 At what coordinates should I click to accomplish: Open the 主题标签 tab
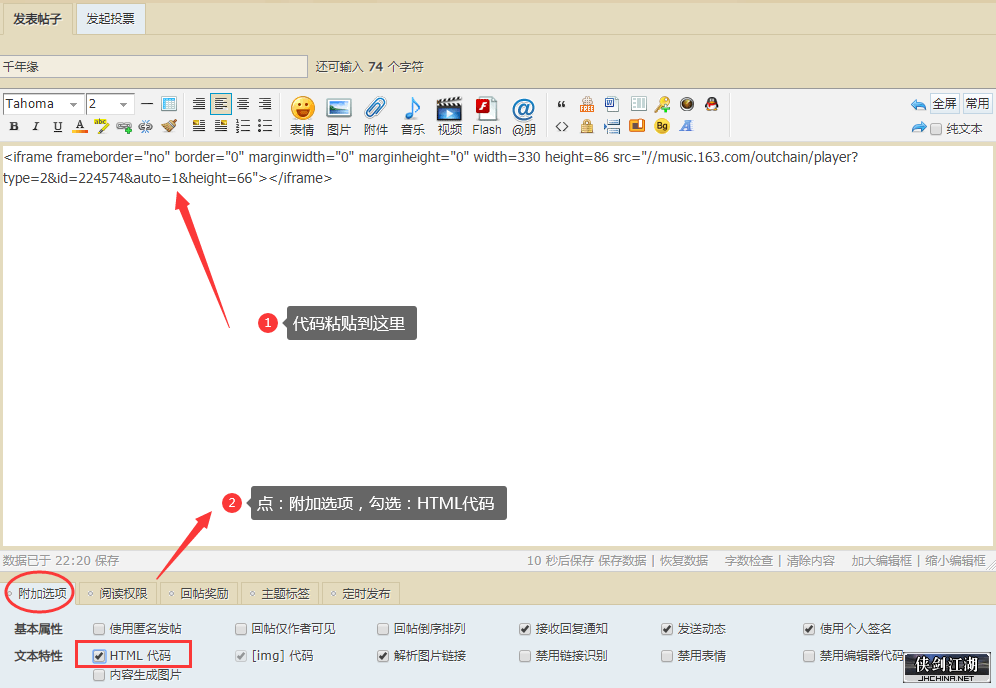coord(281,593)
